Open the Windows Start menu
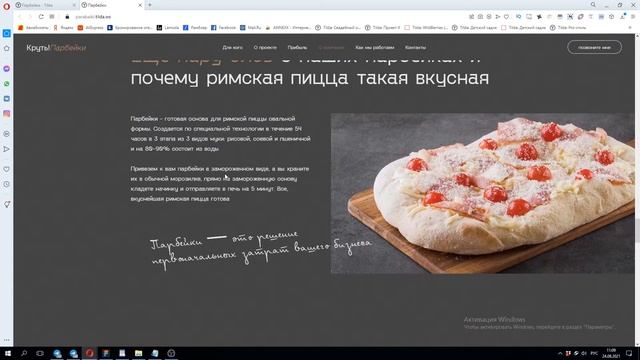The image size is (640, 360). 7,353
